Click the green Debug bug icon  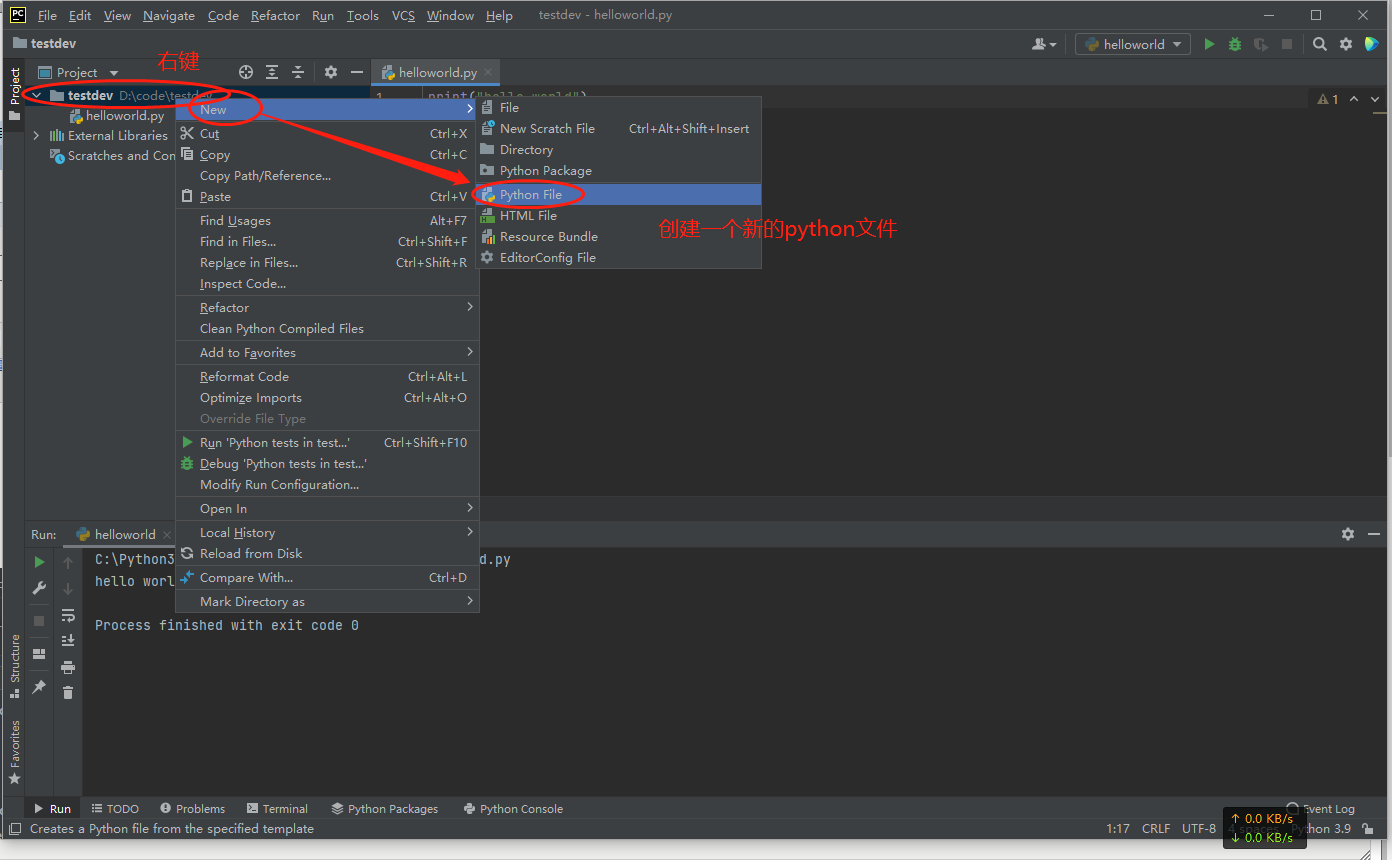(x=1235, y=44)
